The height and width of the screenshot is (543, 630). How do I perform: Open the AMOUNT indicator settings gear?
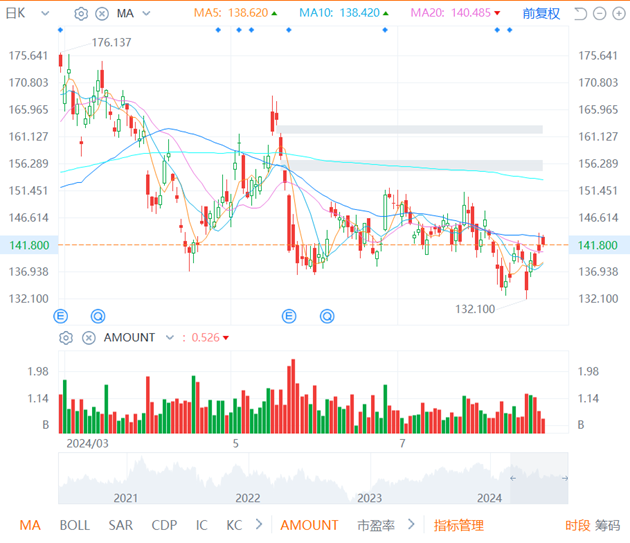point(66,338)
